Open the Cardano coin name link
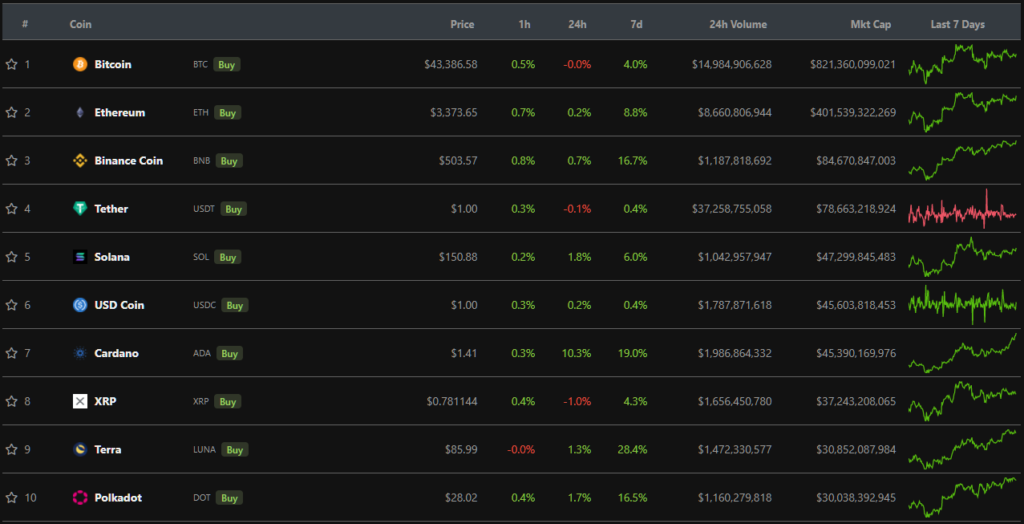1024x524 pixels. point(116,353)
